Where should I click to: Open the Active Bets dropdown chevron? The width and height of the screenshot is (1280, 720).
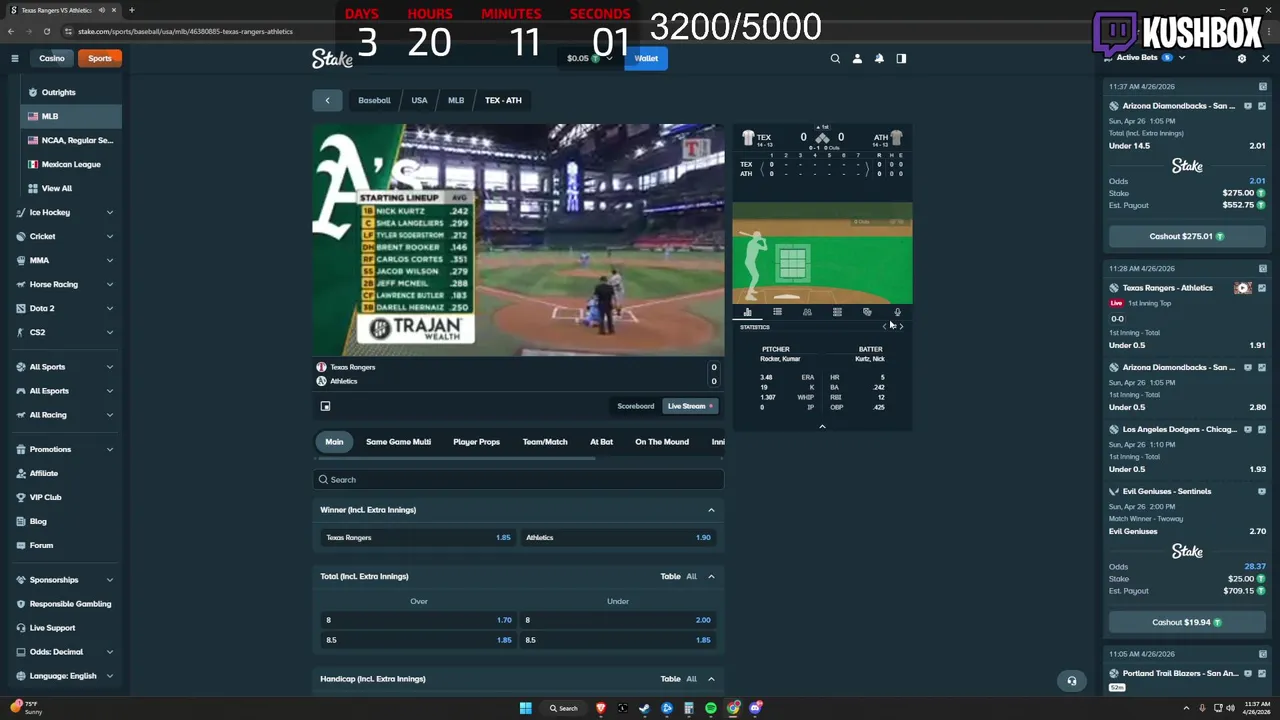[x=1182, y=58]
